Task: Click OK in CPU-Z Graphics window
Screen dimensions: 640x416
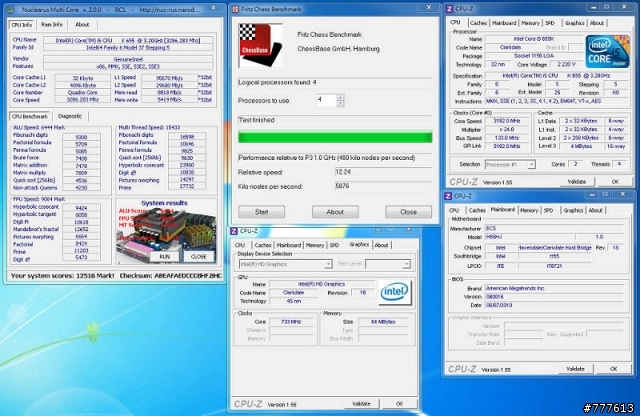Action: (400, 404)
